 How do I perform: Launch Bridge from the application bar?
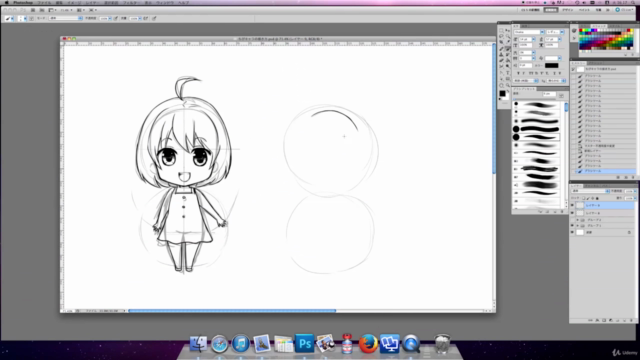tap(33, 10)
